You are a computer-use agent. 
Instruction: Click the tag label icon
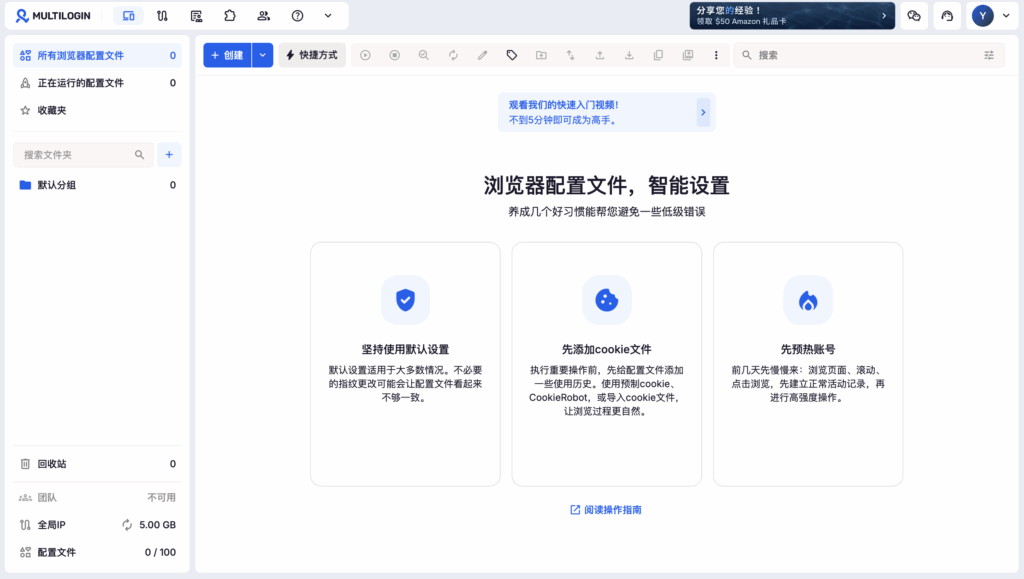pyautogui.click(x=512, y=55)
